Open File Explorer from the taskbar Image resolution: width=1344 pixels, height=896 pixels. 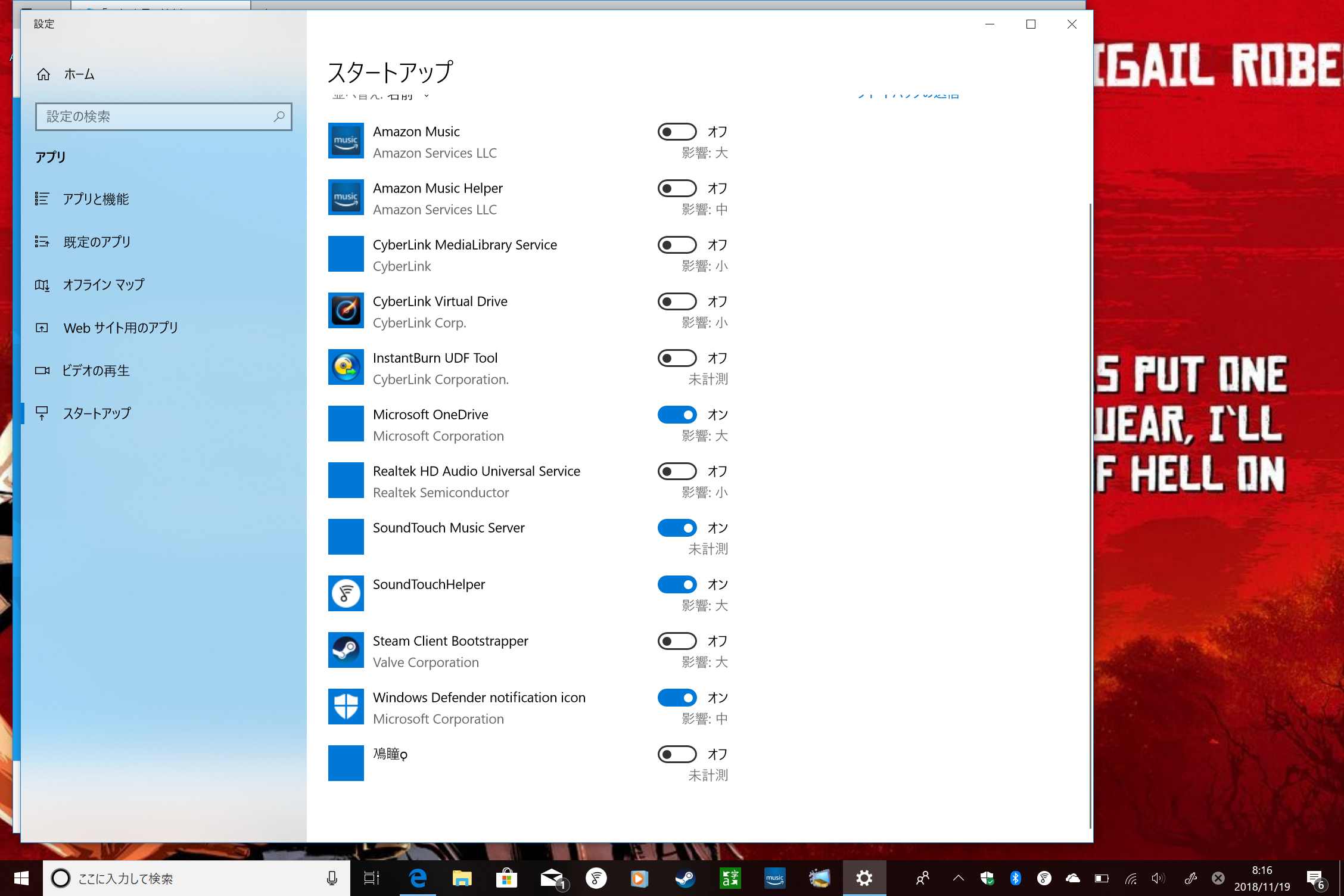462,878
